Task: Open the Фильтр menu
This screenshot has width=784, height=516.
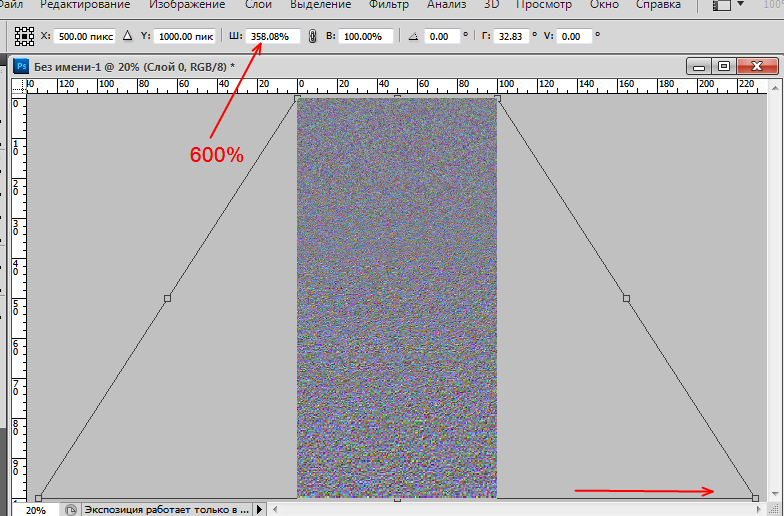Action: (388, 4)
